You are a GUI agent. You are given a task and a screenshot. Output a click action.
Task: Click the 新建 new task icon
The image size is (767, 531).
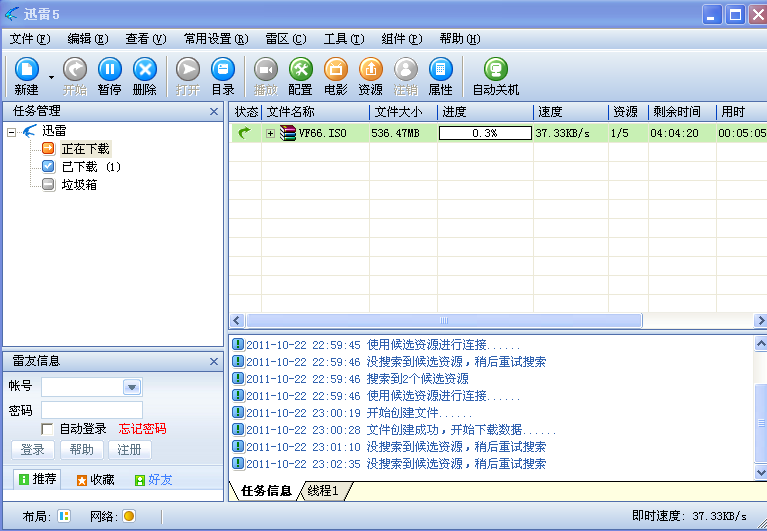[x=27, y=69]
